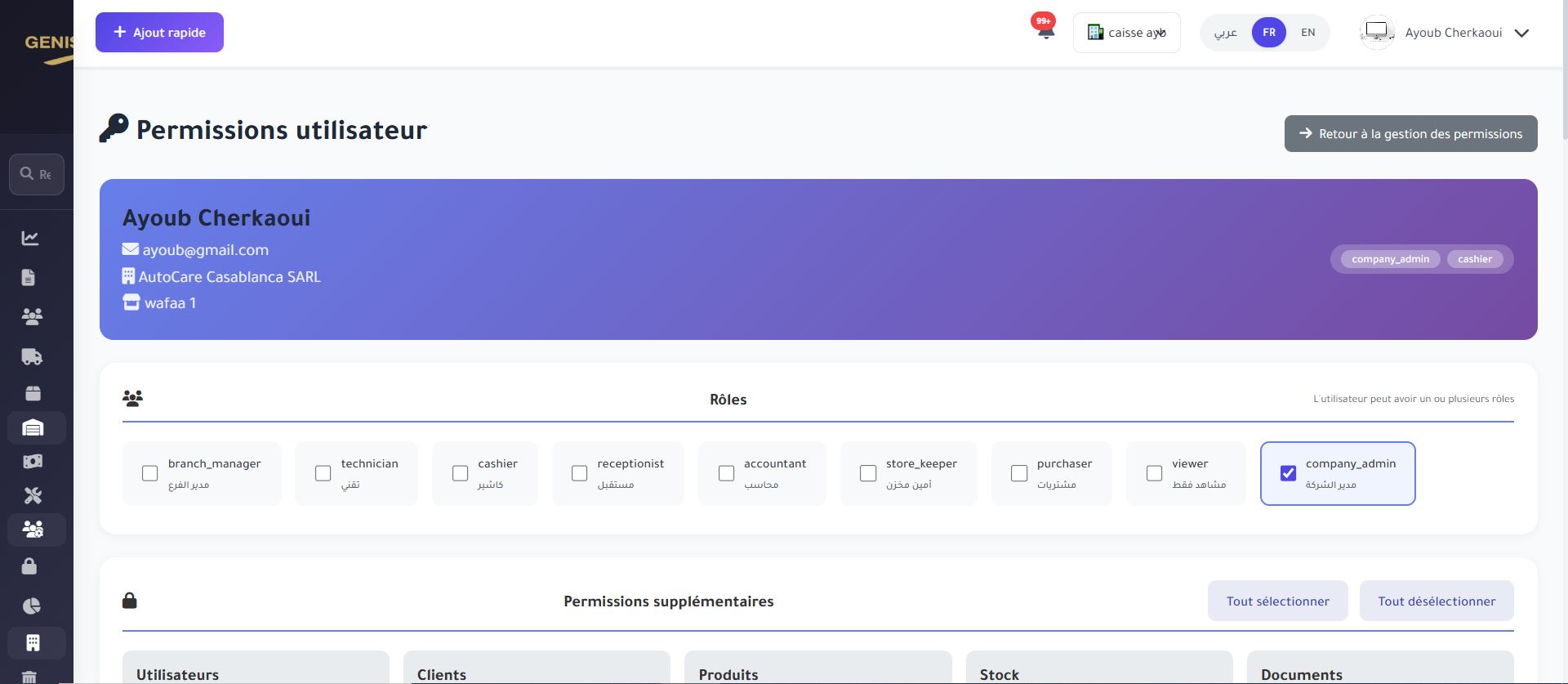This screenshot has height=684, width=1568.
Task: Open the line chart dashboard sidebar icon
Action: coord(30,238)
